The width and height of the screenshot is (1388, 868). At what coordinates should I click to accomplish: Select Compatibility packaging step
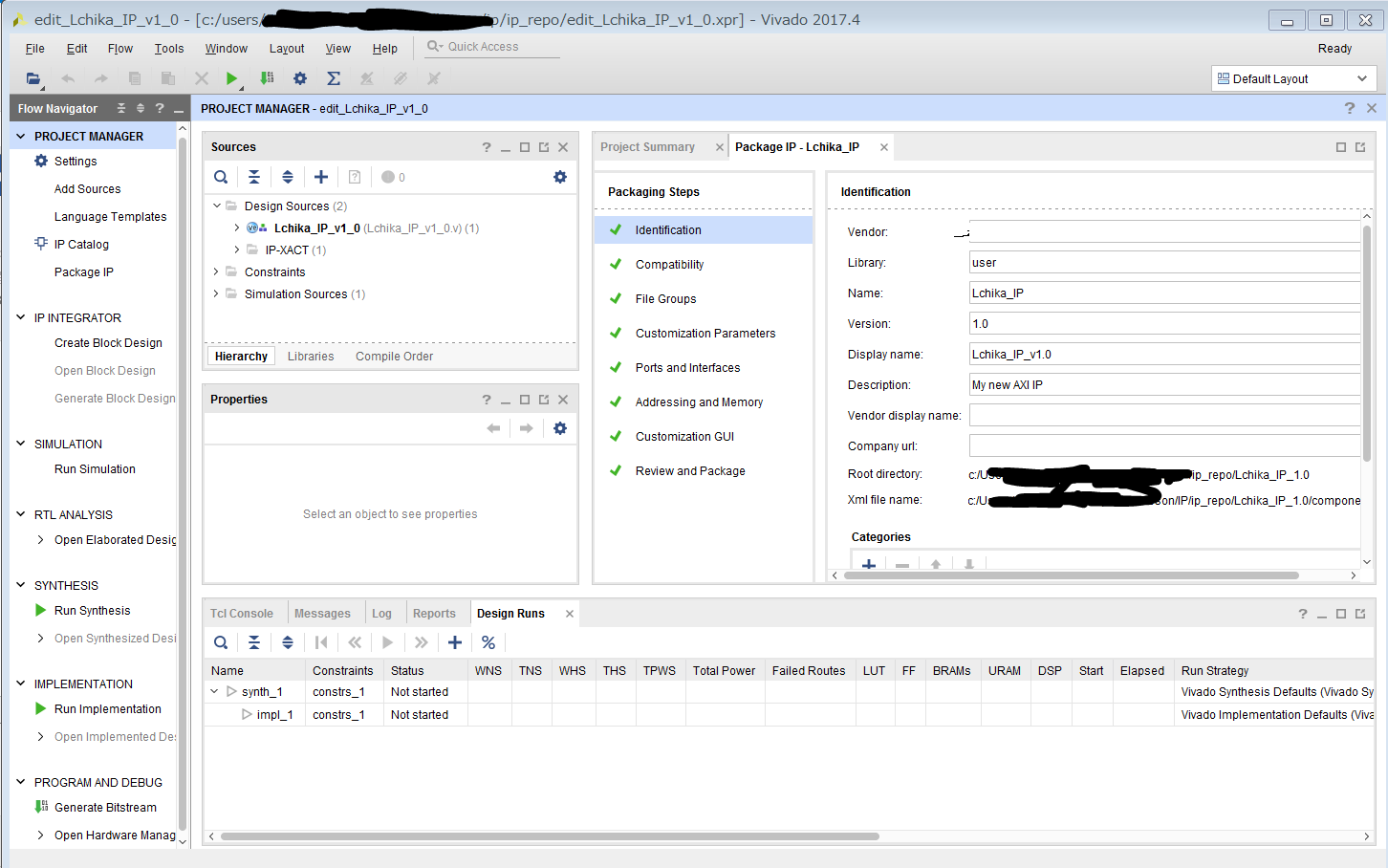pyautogui.click(x=669, y=265)
